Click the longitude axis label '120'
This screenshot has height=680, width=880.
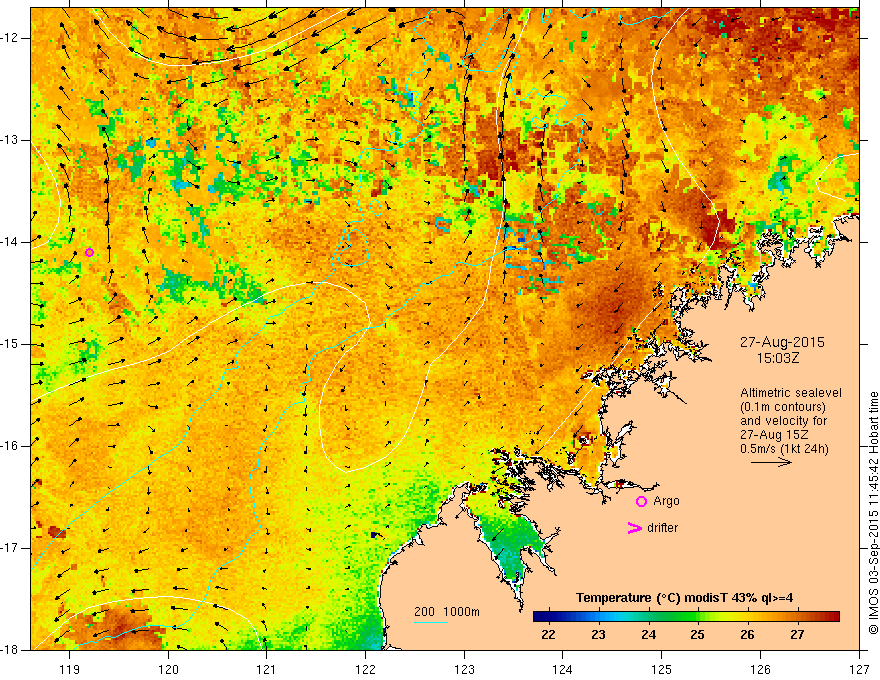pos(168,669)
